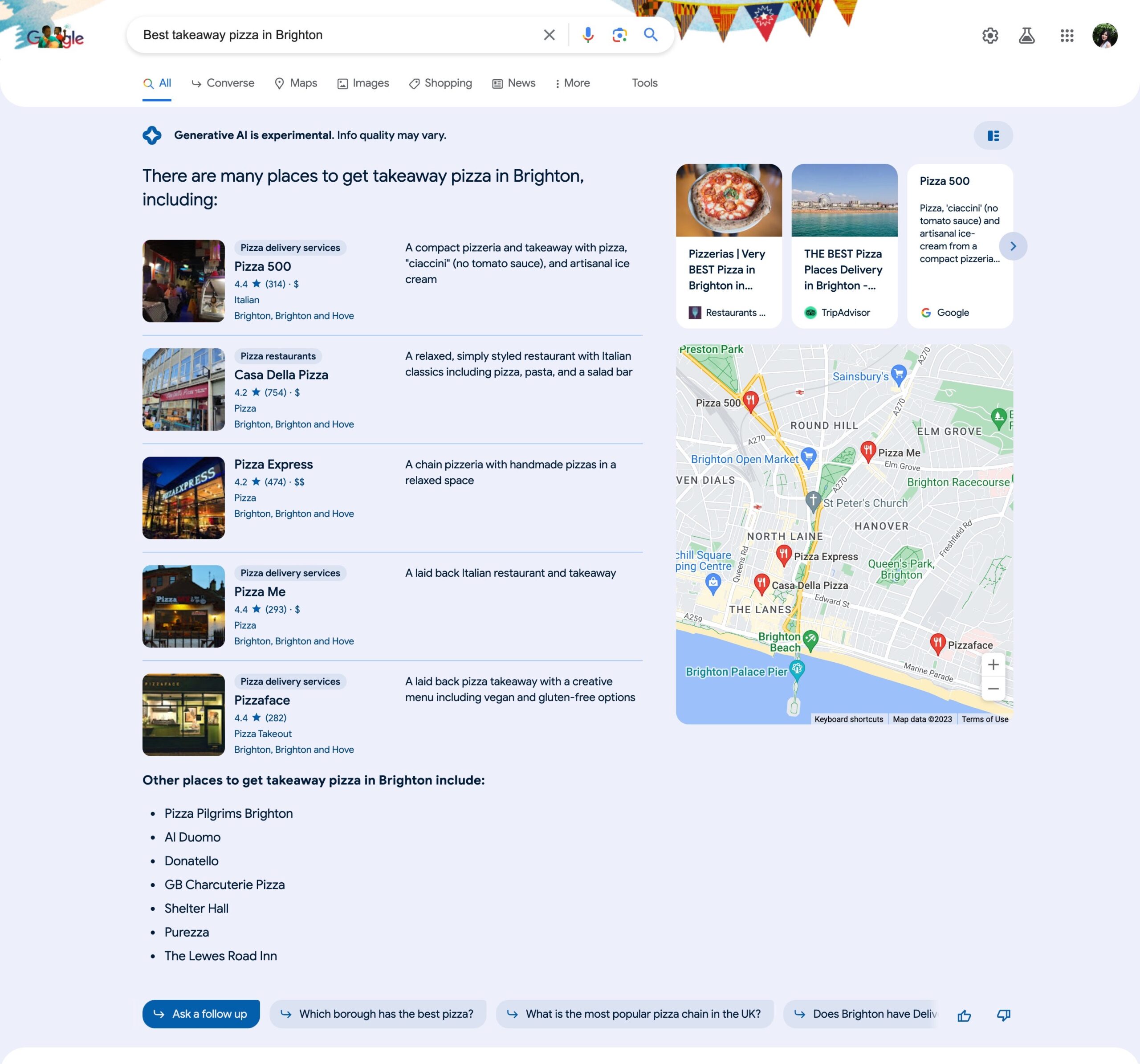Open the Pizza Express listing title

[273, 464]
